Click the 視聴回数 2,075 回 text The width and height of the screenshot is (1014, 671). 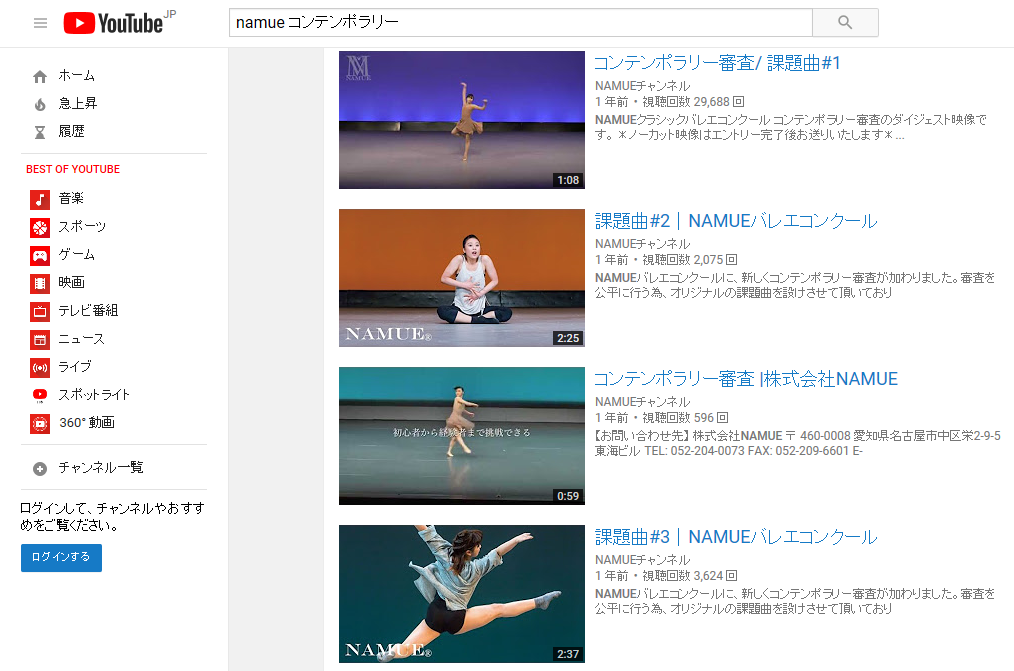pos(689,260)
